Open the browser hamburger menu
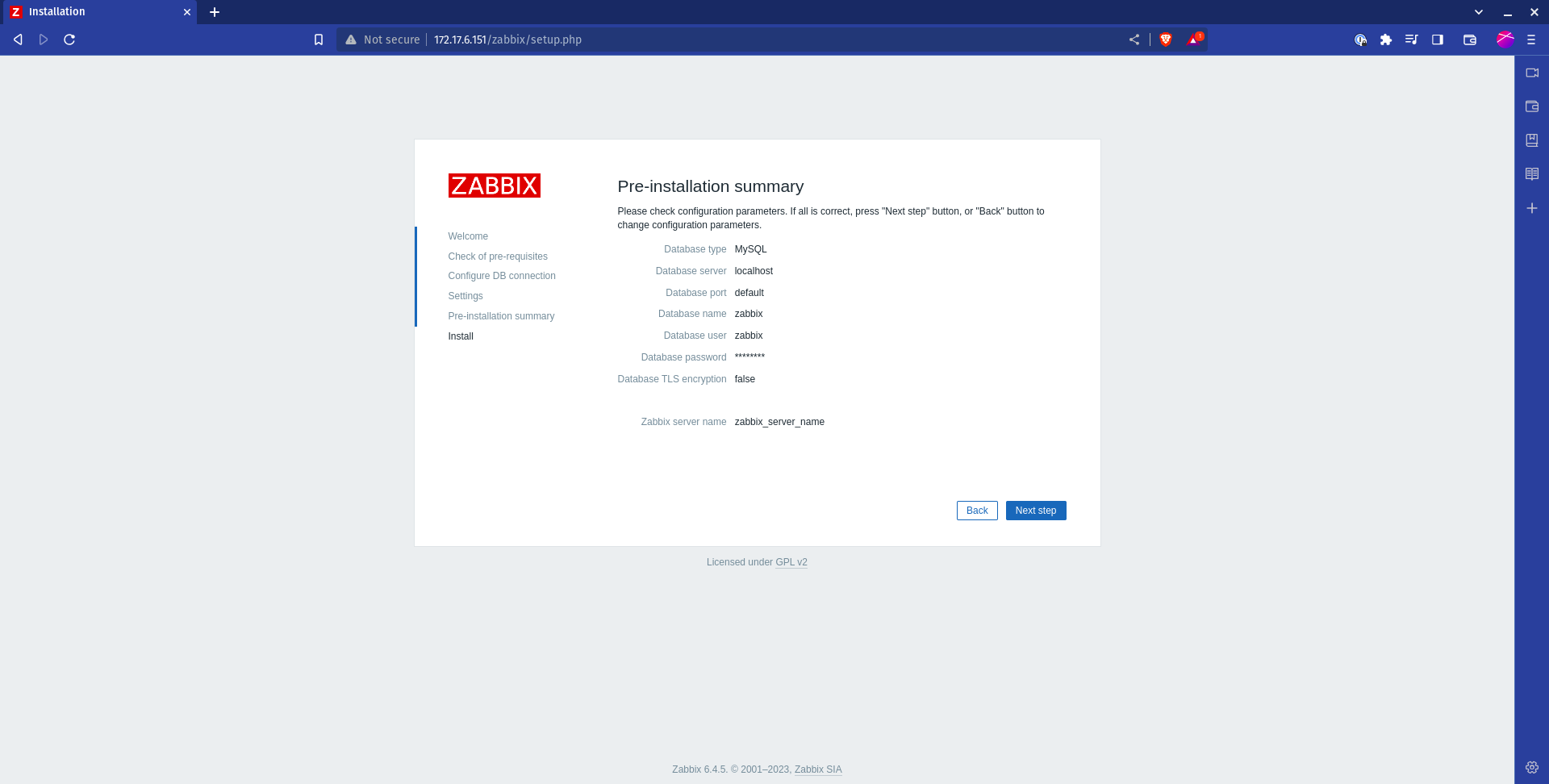The height and width of the screenshot is (784, 1549). [x=1530, y=40]
